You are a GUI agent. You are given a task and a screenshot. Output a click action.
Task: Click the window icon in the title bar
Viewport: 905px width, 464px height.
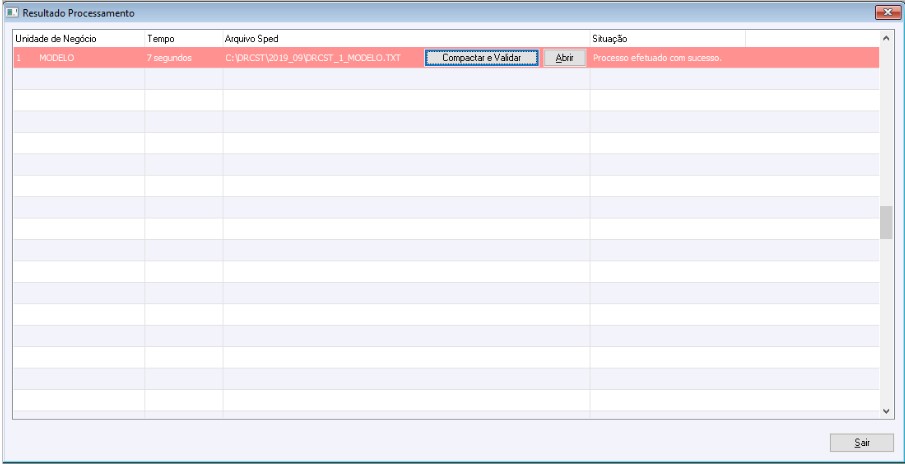pos(12,12)
